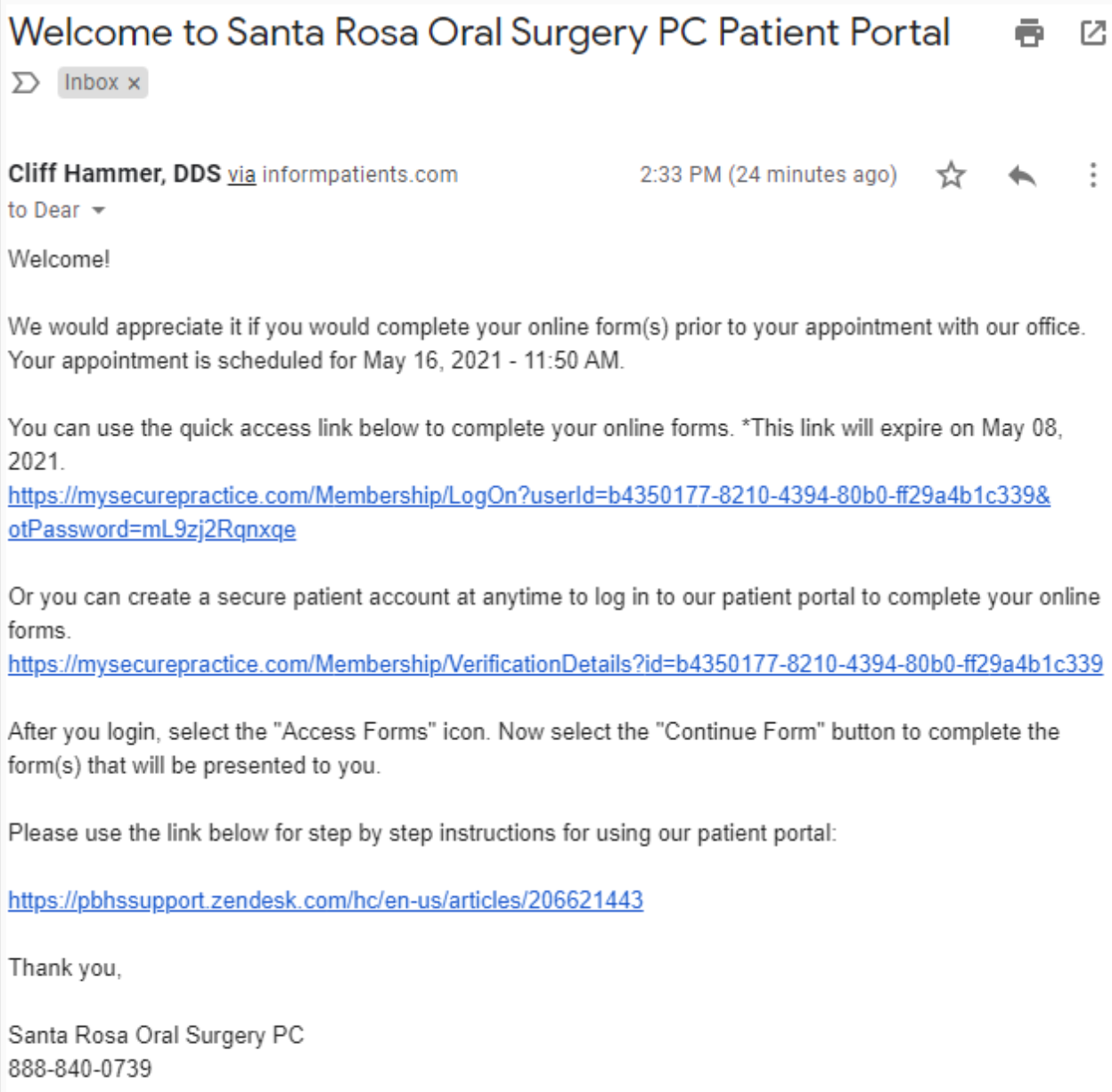Expand recipient details arrow next to Dear
Screen dimensions: 1112x1092
coord(98,211)
